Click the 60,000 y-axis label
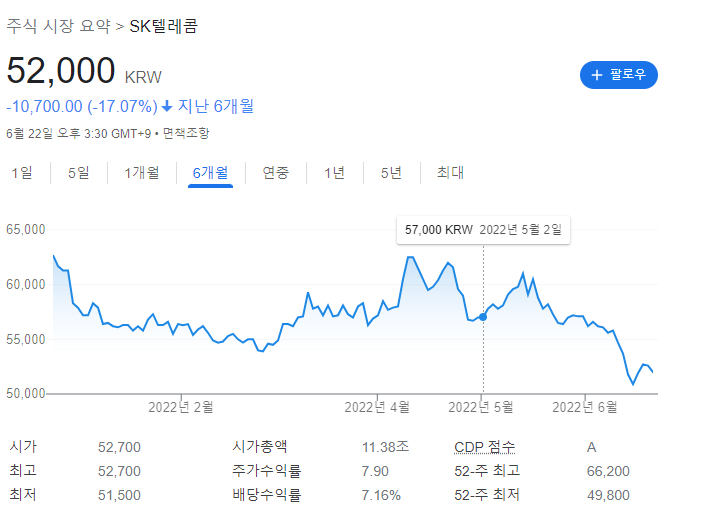Screen dimensions: 716x517 click(x=26, y=285)
